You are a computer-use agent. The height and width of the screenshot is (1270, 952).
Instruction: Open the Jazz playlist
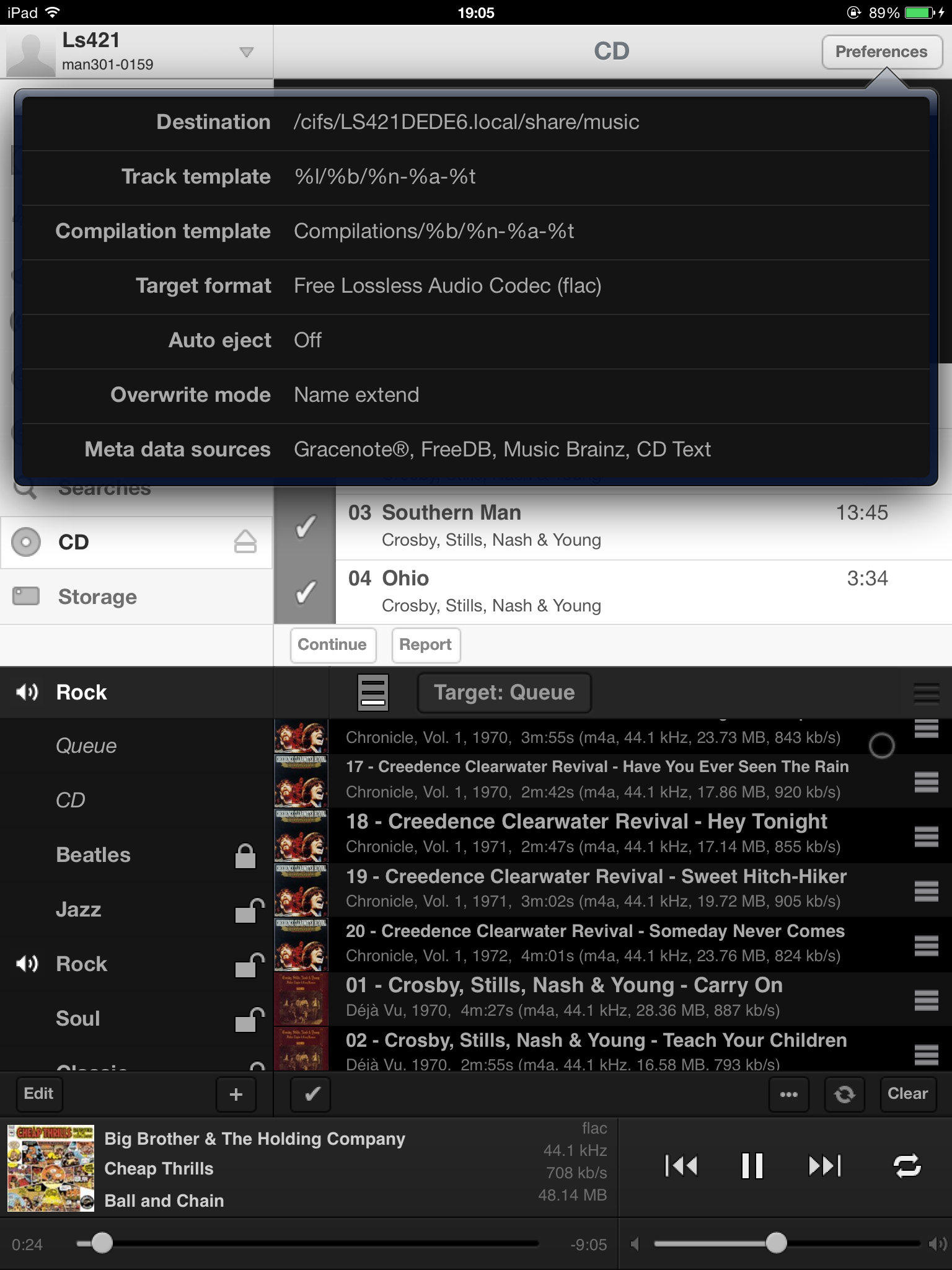pos(78,910)
